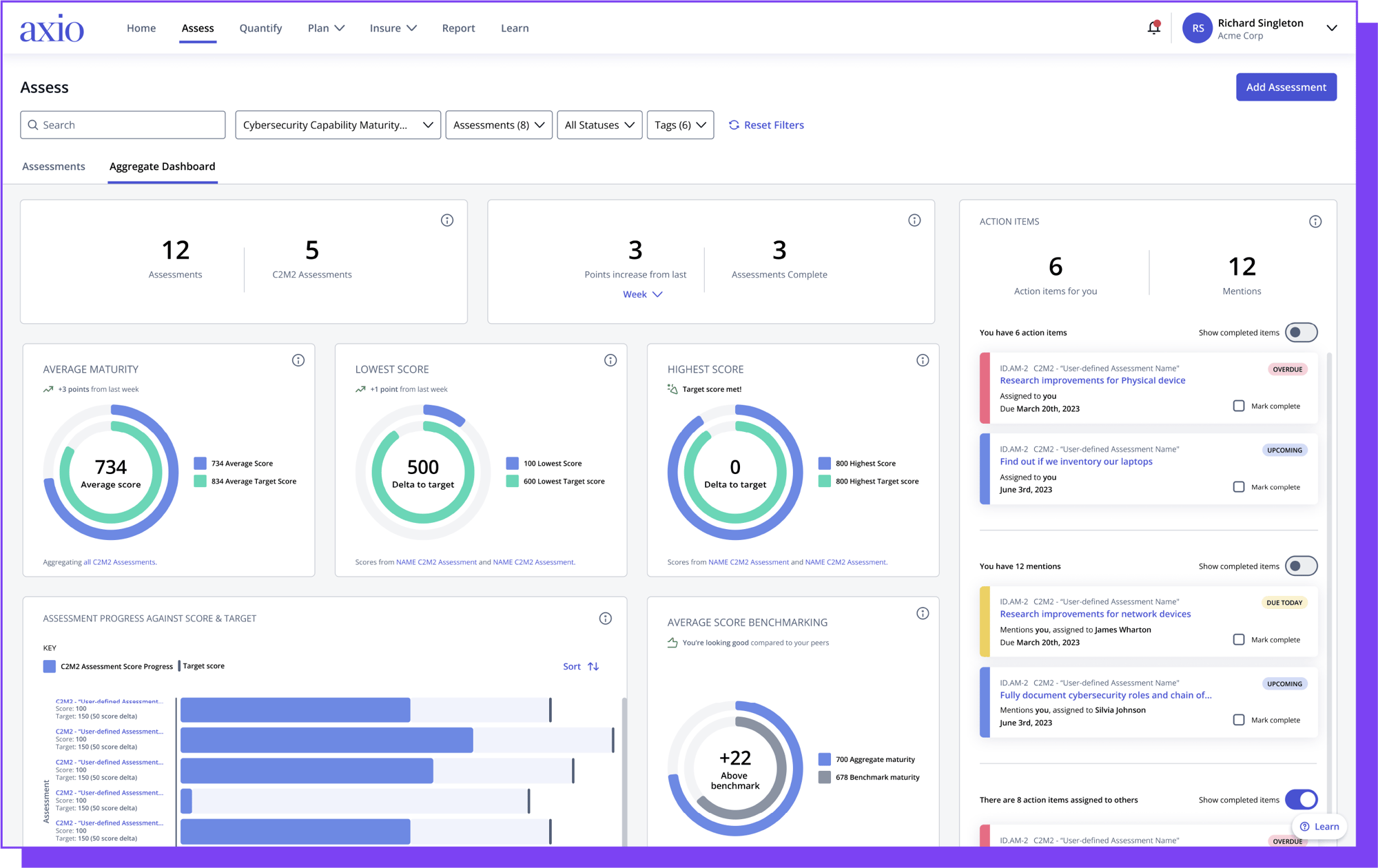This screenshot has height=868, width=1378.
Task: Click the Search input field
Action: [122, 124]
